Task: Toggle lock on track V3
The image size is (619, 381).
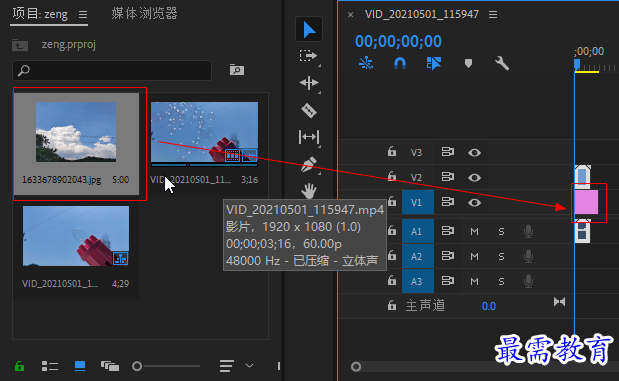Action: tap(392, 151)
